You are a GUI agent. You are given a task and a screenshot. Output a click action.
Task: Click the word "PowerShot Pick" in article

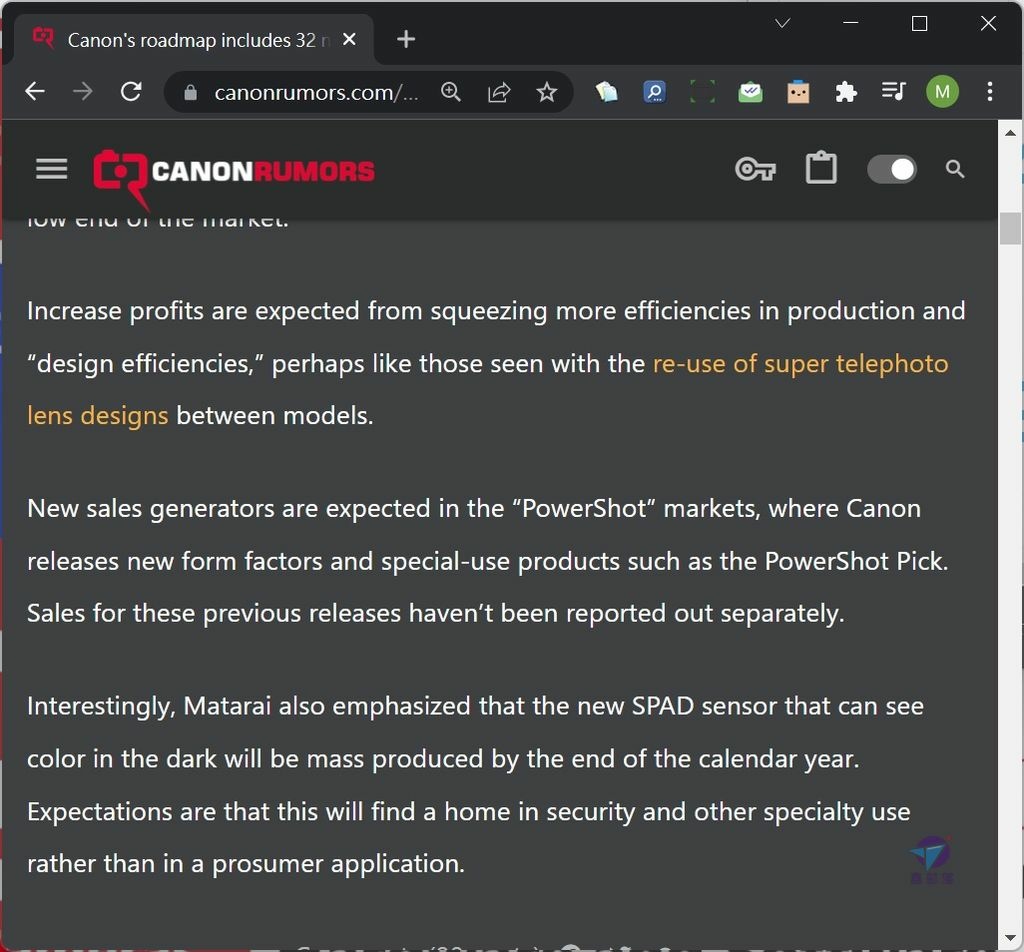coord(855,562)
